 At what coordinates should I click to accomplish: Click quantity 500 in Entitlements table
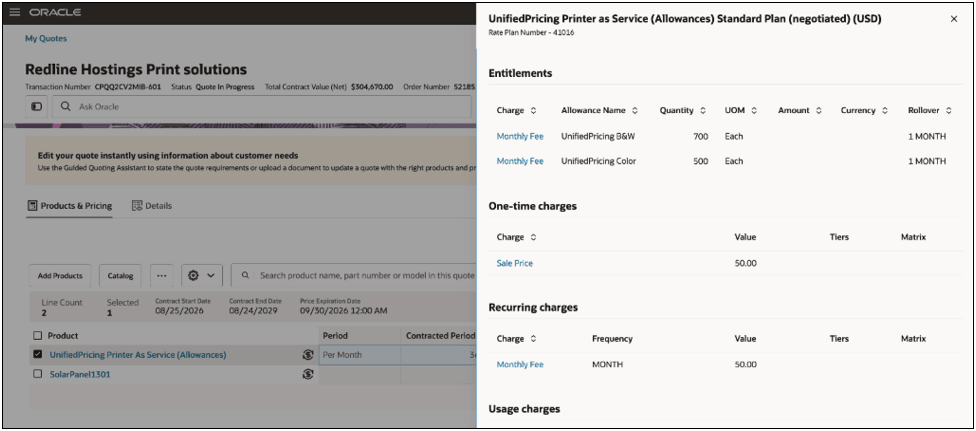click(700, 161)
